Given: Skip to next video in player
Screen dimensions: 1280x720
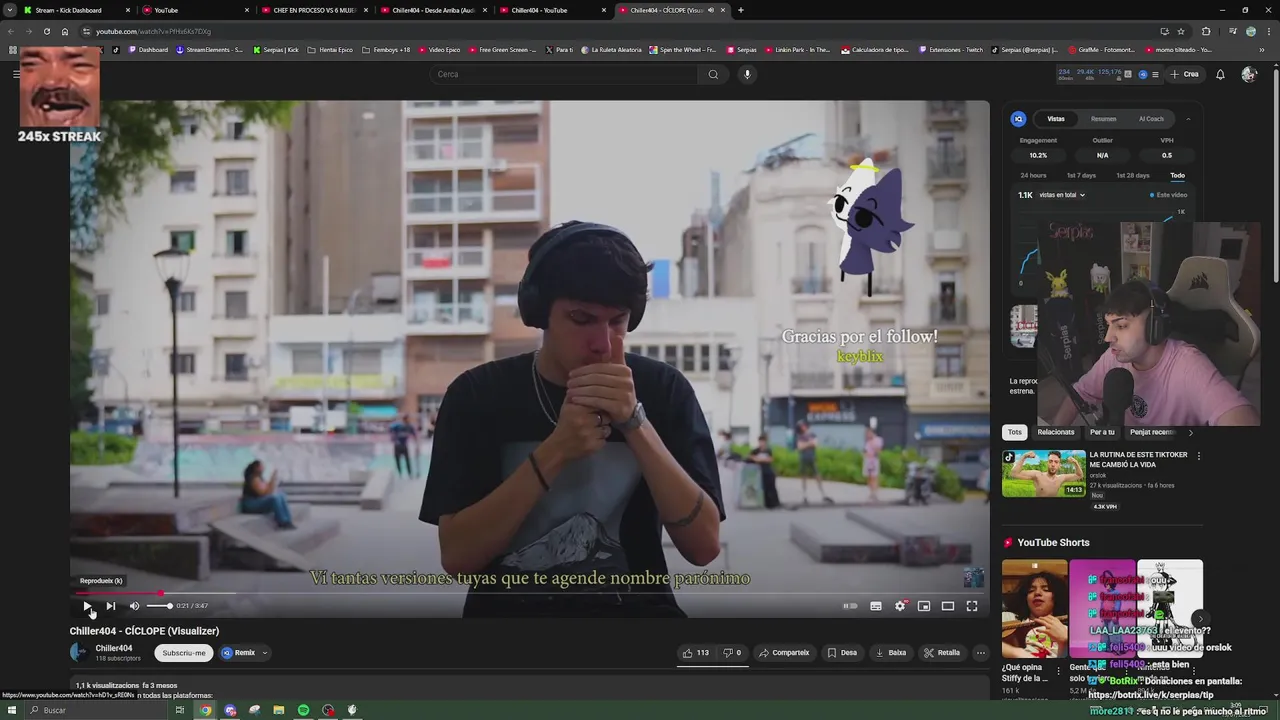Looking at the screenshot, I should [111, 606].
